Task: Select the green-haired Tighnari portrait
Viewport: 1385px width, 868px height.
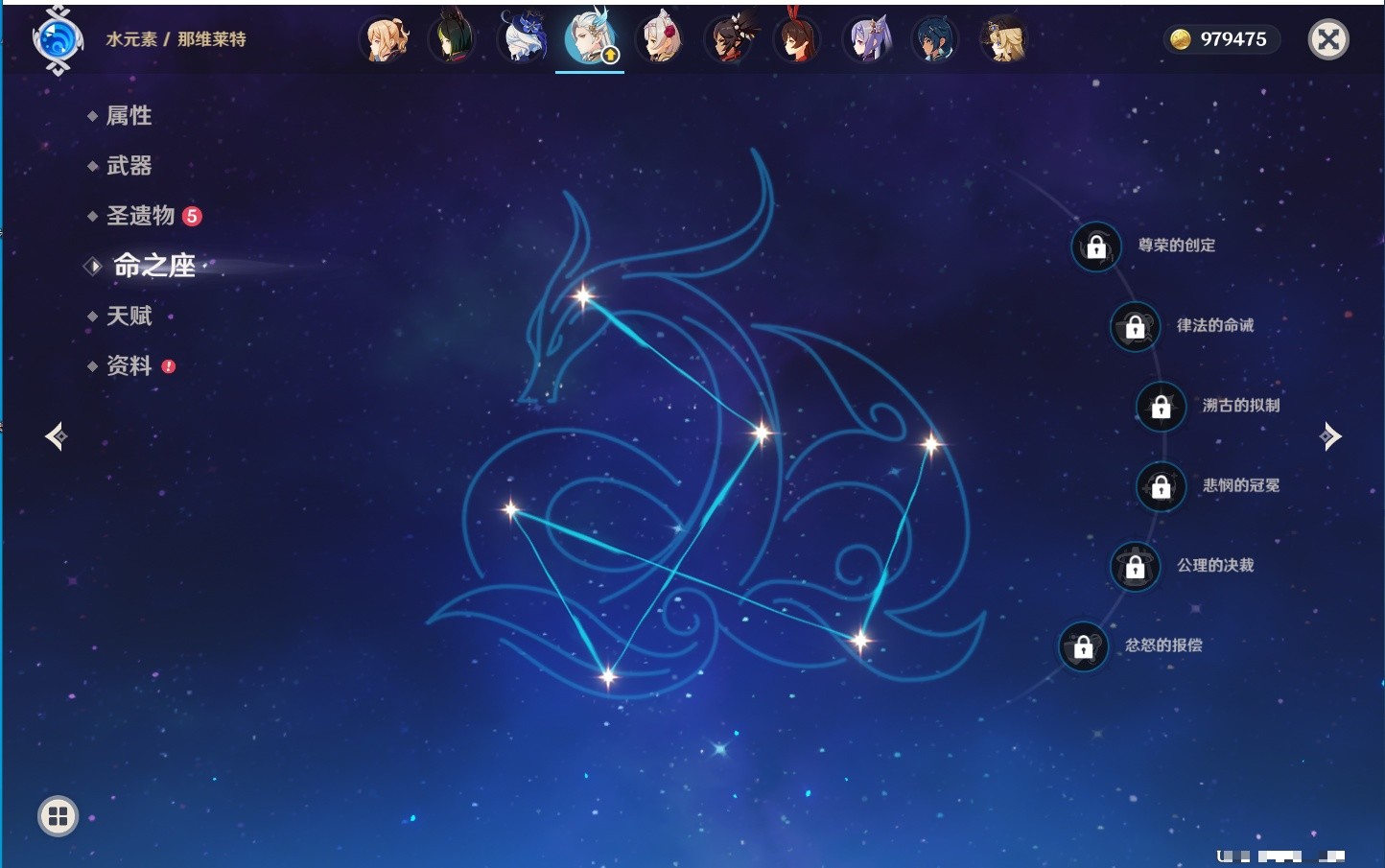Action: (453, 39)
